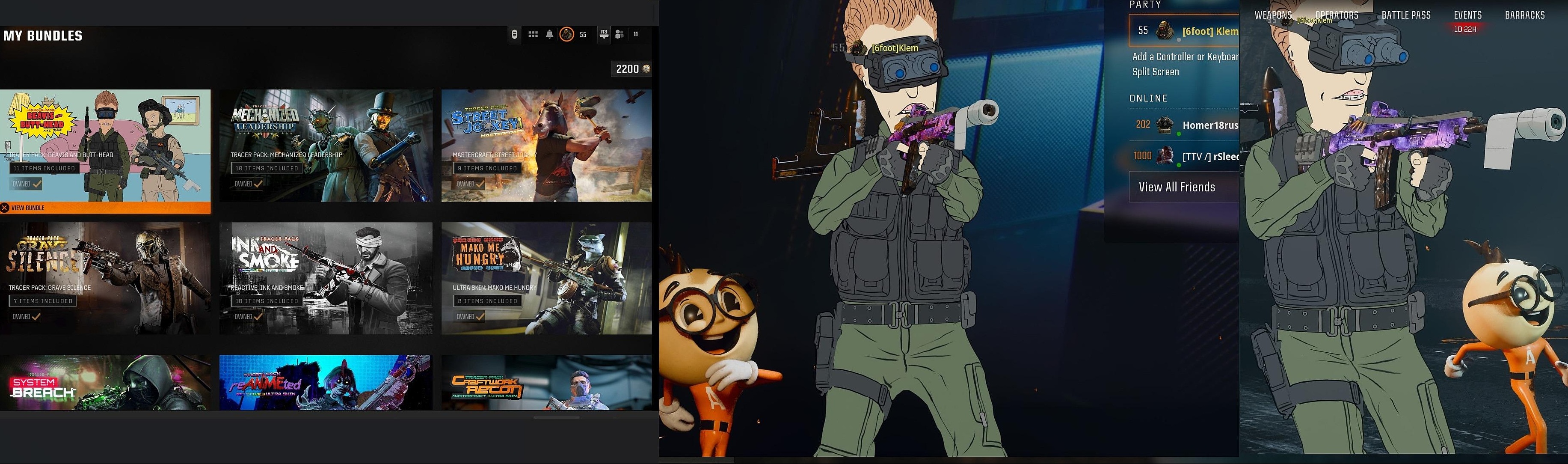Viewport: 1568px width, 464px height.
Task: Open the Events tab
Action: (x=1467, y=15)
